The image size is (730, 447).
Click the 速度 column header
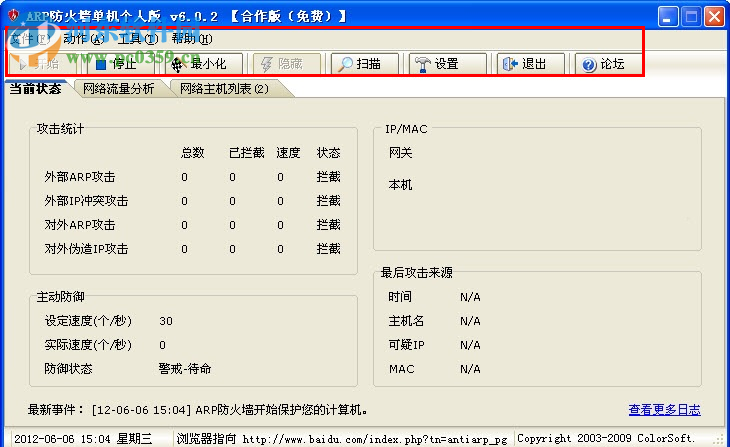(x=288, y=153)
